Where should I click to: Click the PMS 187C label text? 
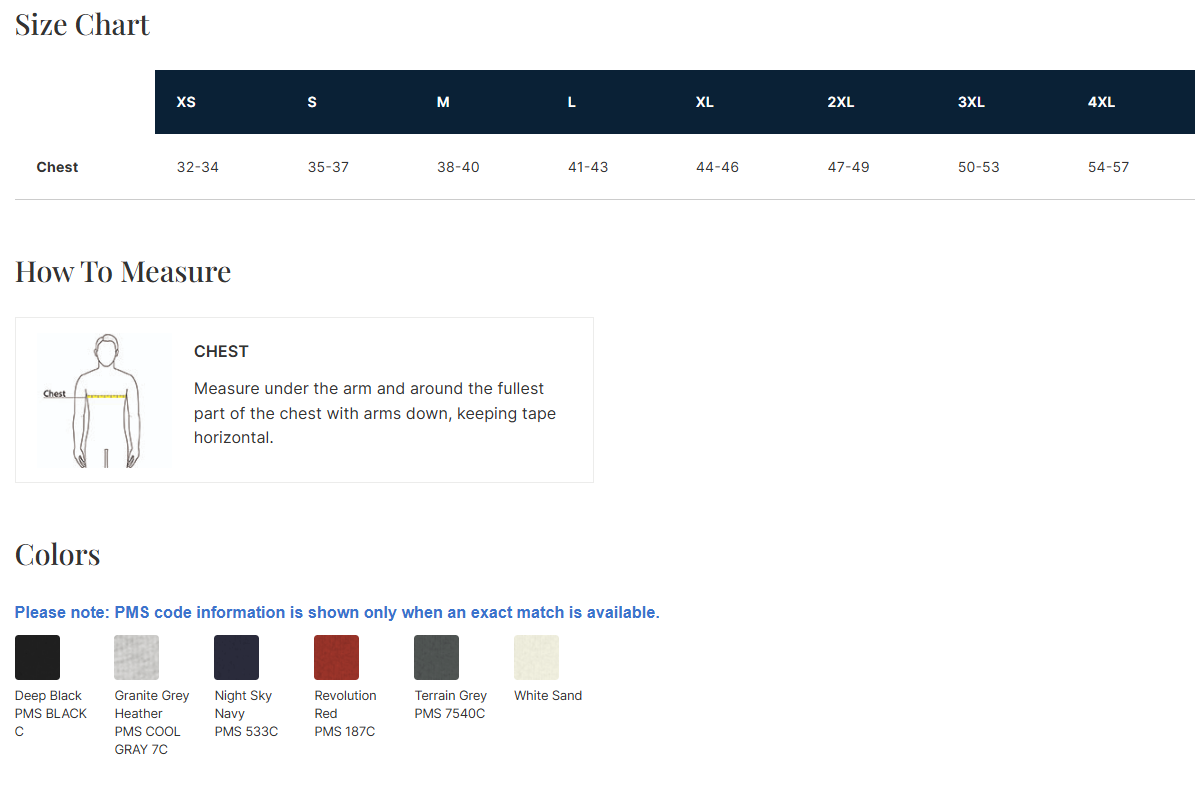[x=344, y=731]
